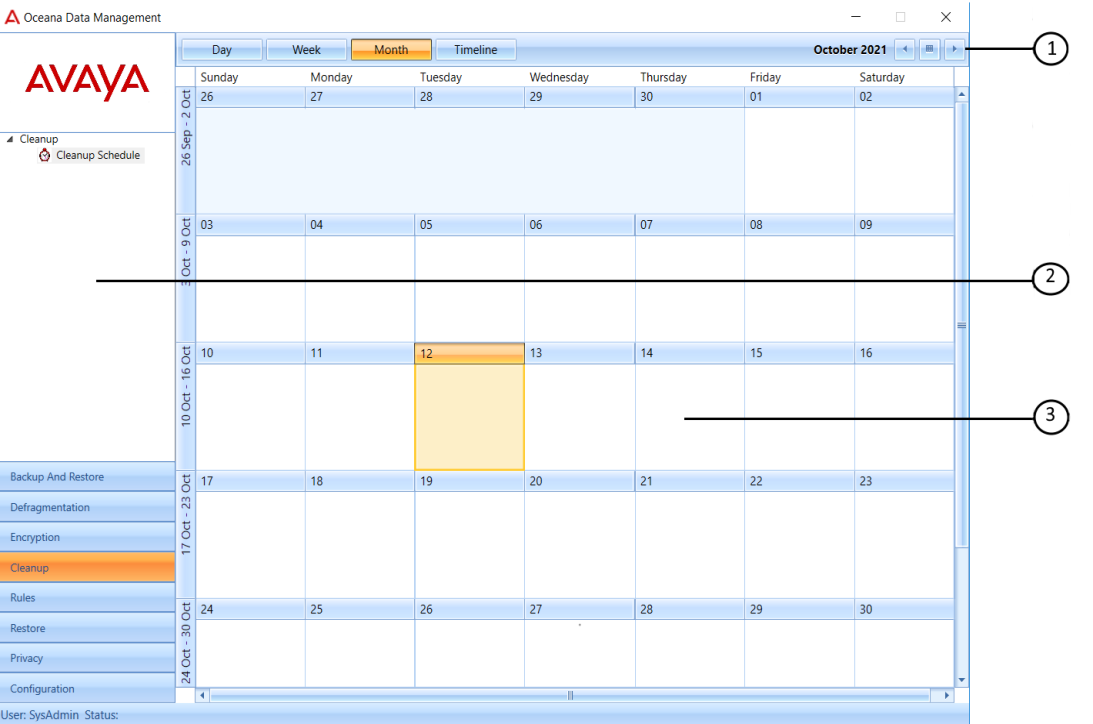Viewport: 1093px width, 724px height.
Task: Select day 10 date header
Action: (x=250, y=353)
